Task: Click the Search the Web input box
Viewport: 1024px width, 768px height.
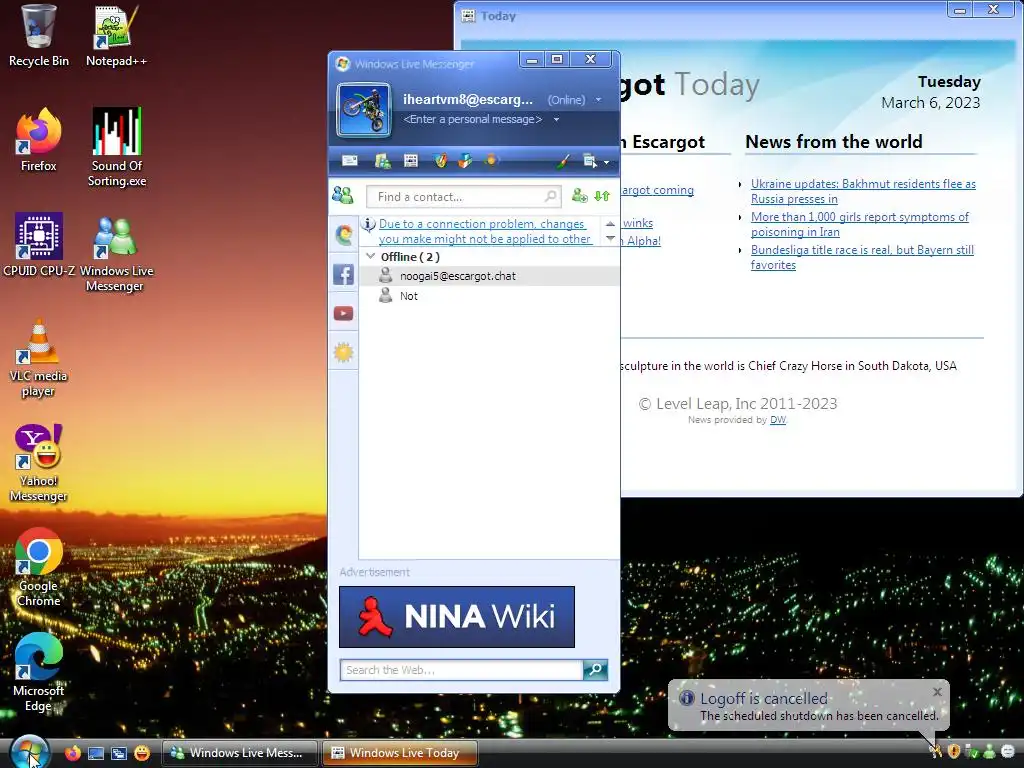Action: click(x=461, y=670)
